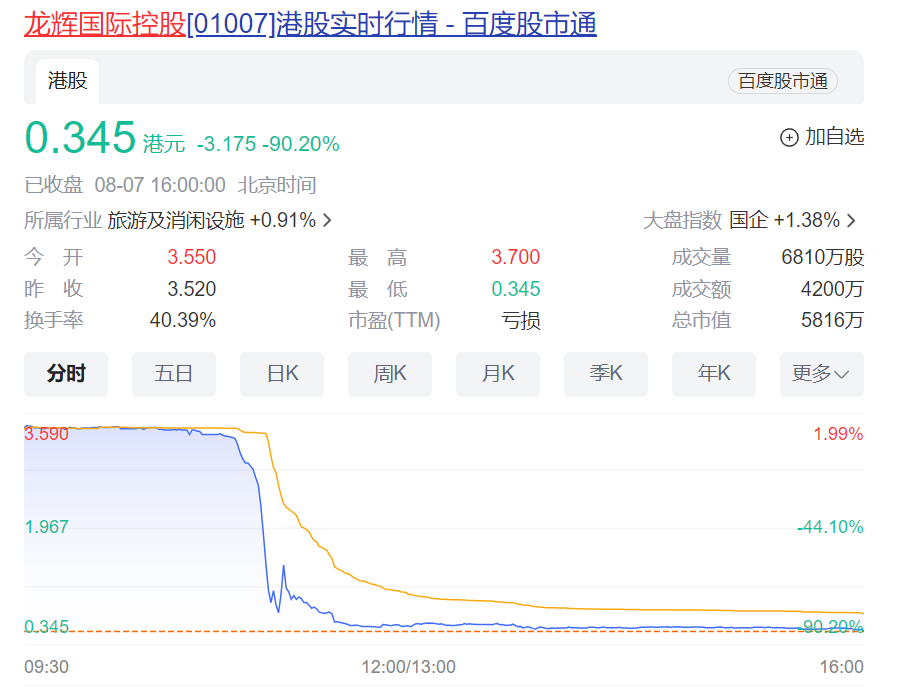The image size is (919, 690).
Task: Click 市盈(TTM) value 亏损
Action: click(x=521, y=321)
